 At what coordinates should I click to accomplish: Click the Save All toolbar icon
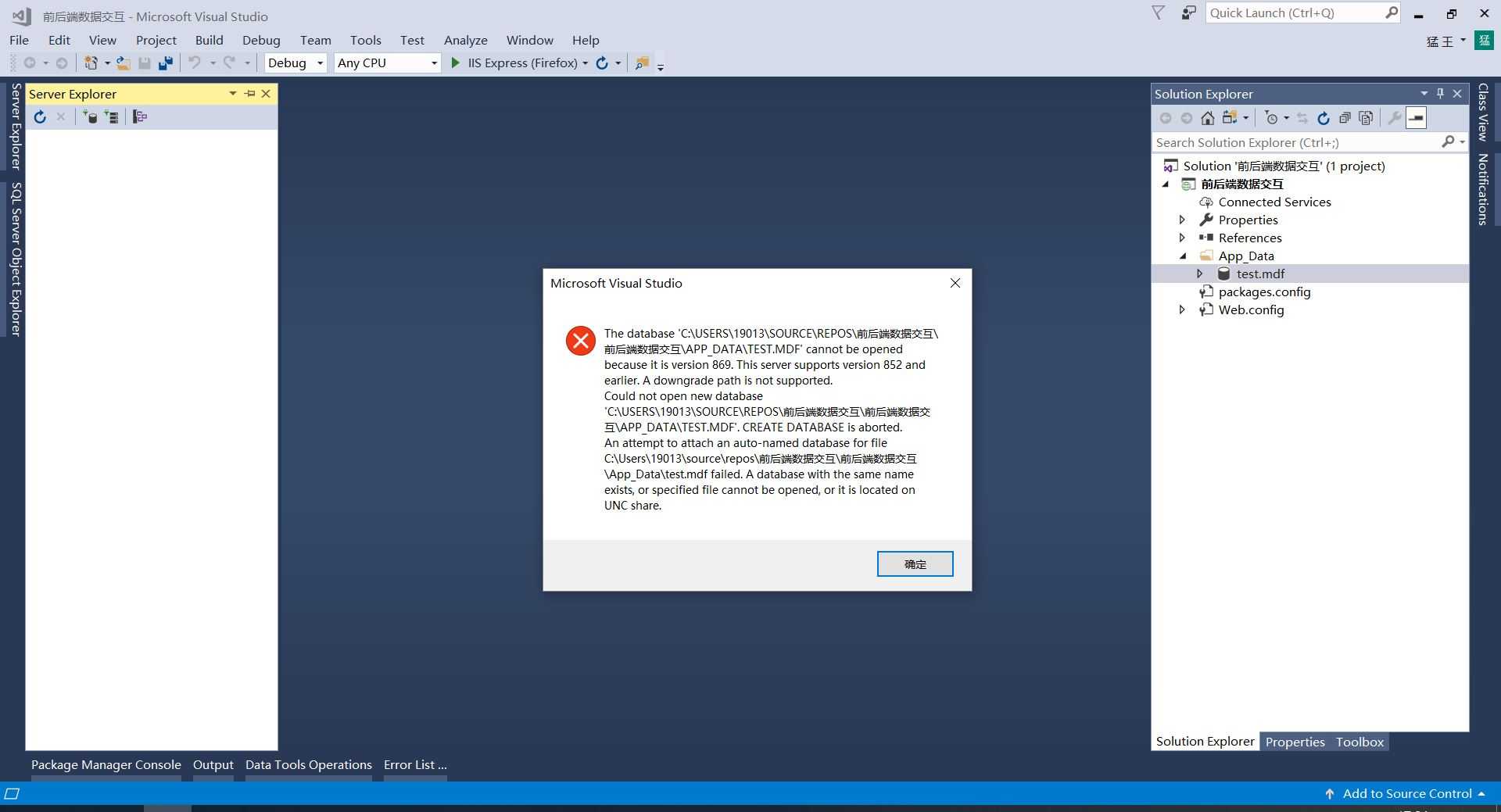pos(165,63)
